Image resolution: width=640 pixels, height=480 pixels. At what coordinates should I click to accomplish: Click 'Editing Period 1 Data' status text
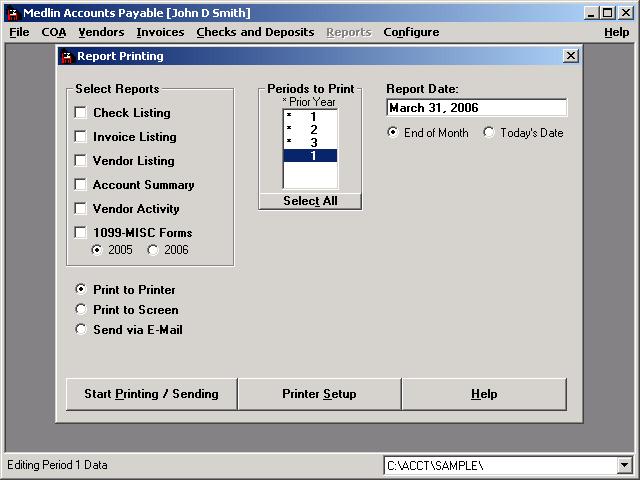tap(57, 465)
